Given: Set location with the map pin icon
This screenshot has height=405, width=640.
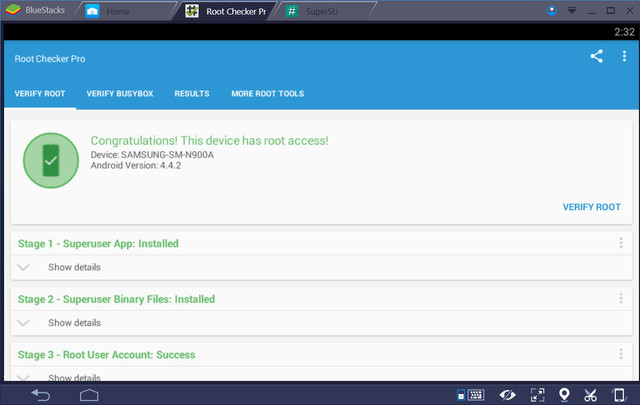Looking at the screenshot, I should (564, 394).
